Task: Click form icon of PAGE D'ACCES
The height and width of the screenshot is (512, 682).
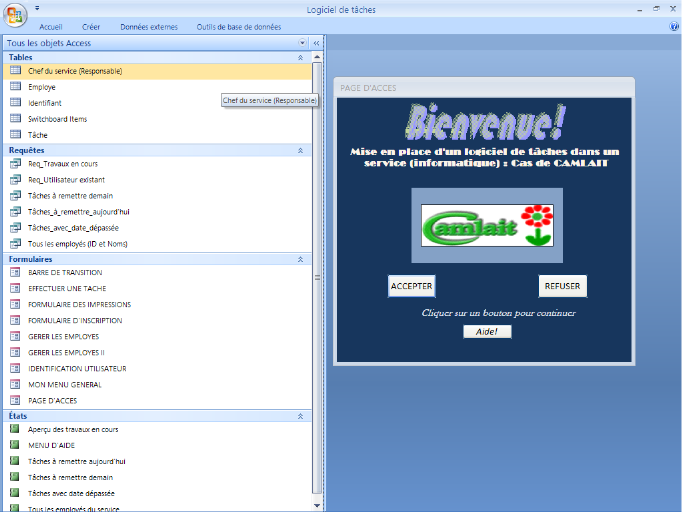Action: 15,400
